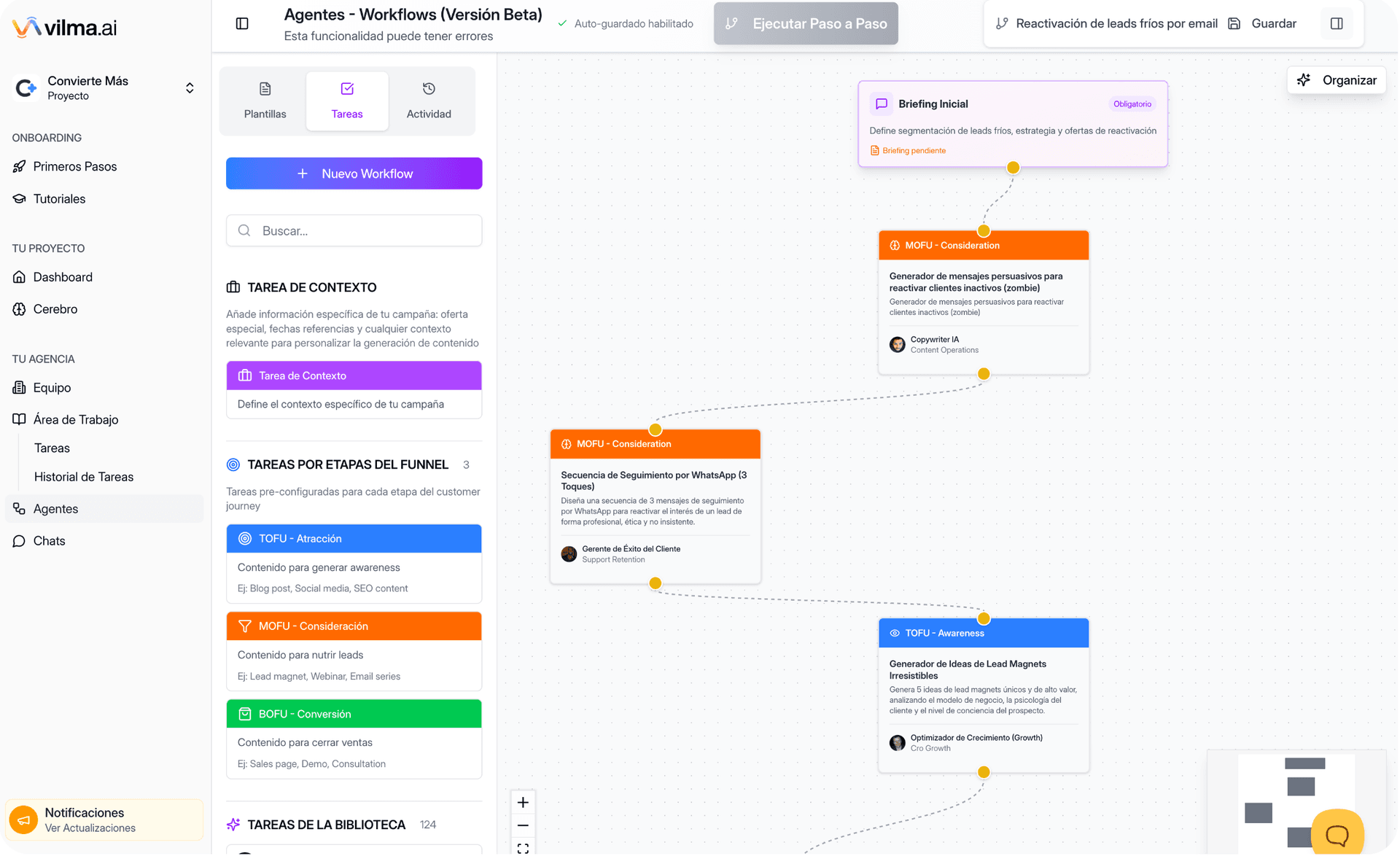Click the Briefing Inicial output connector dot
Screen dimensions: 1400x856
coord(1013,168)
